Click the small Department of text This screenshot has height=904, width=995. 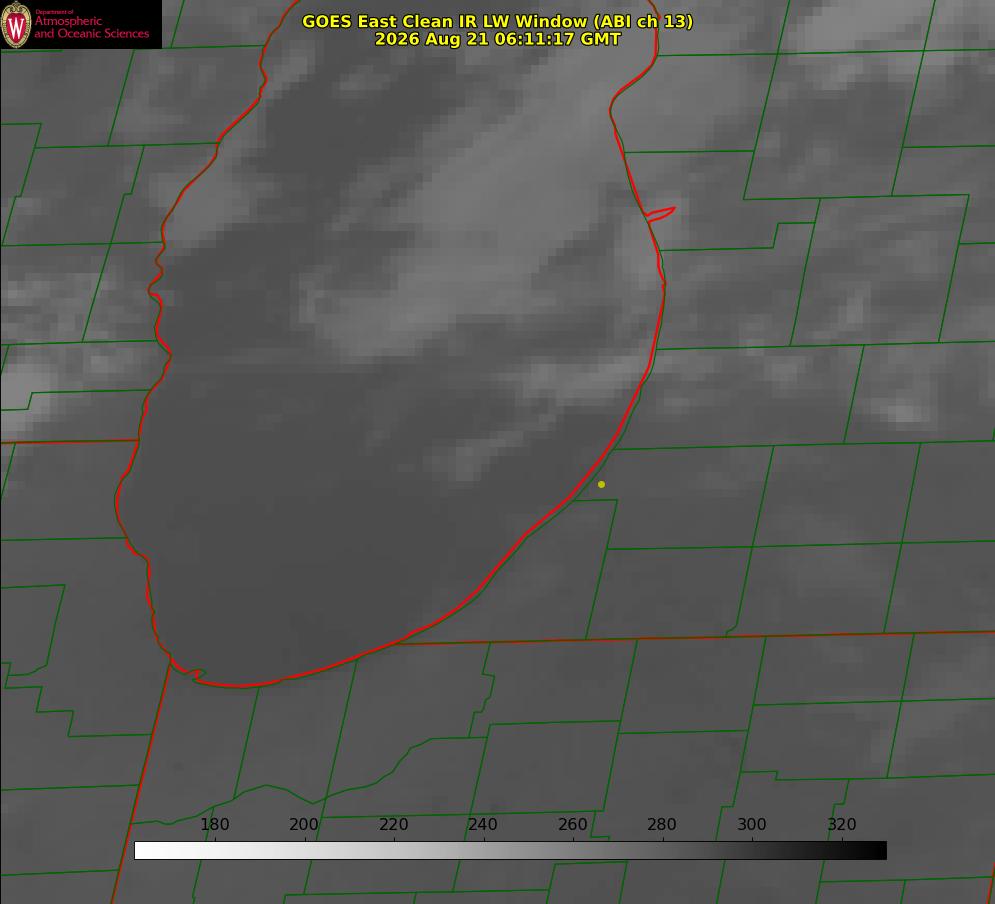pos(54,12)
